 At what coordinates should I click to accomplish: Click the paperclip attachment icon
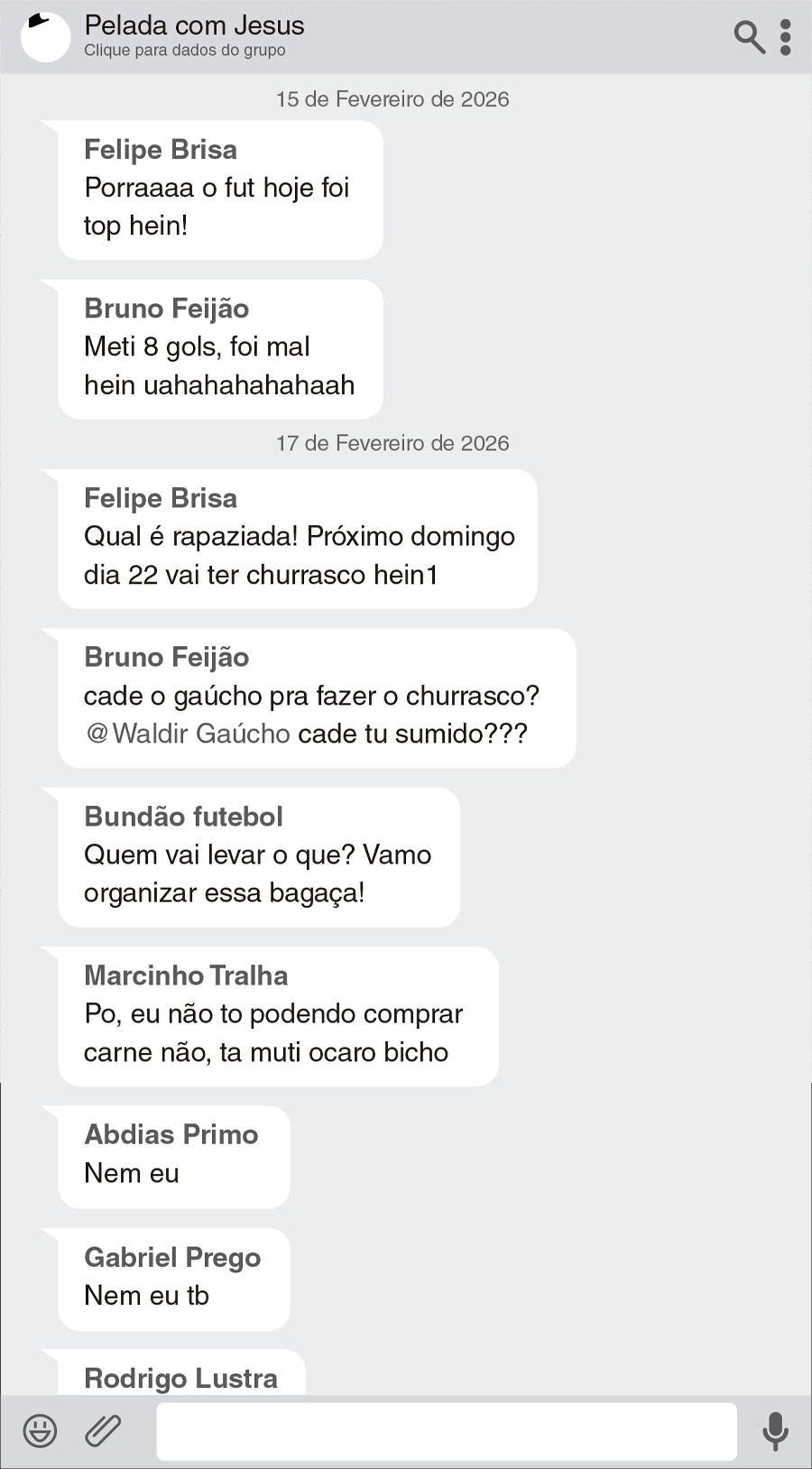tap(103, 1431)
